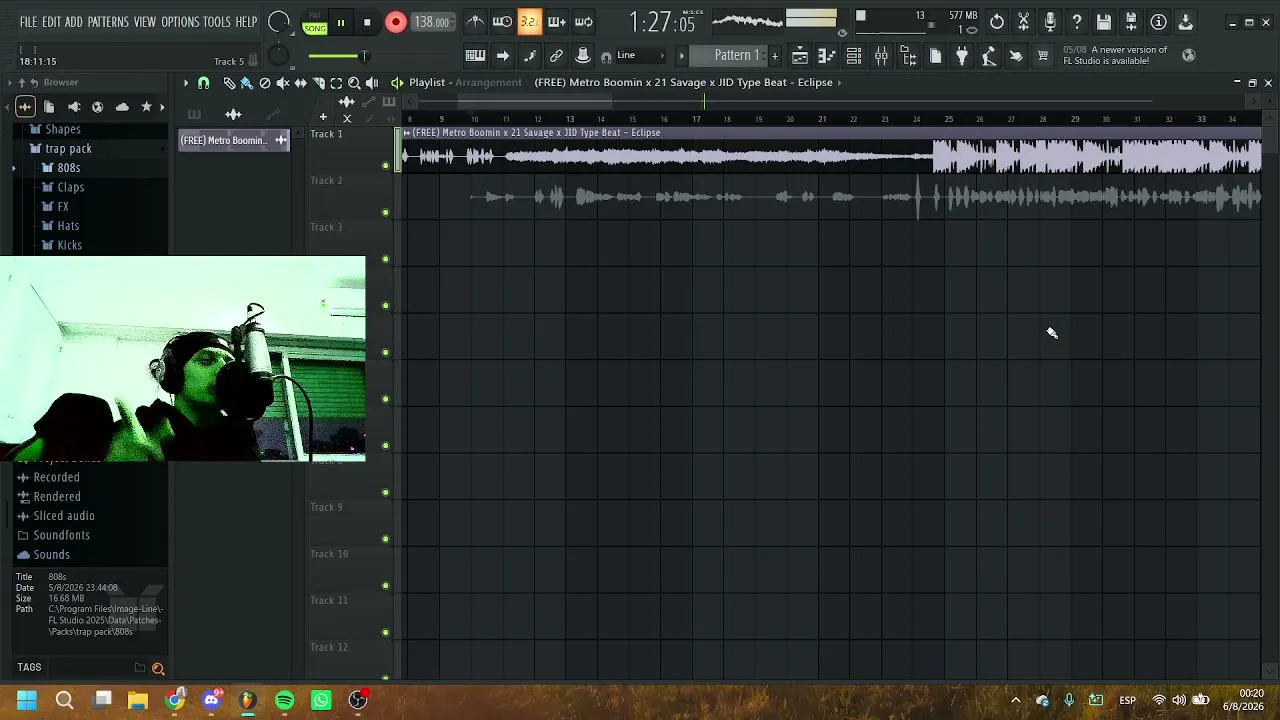Enable the overdub button
The image size is (1280, 720).
point(557,22)
